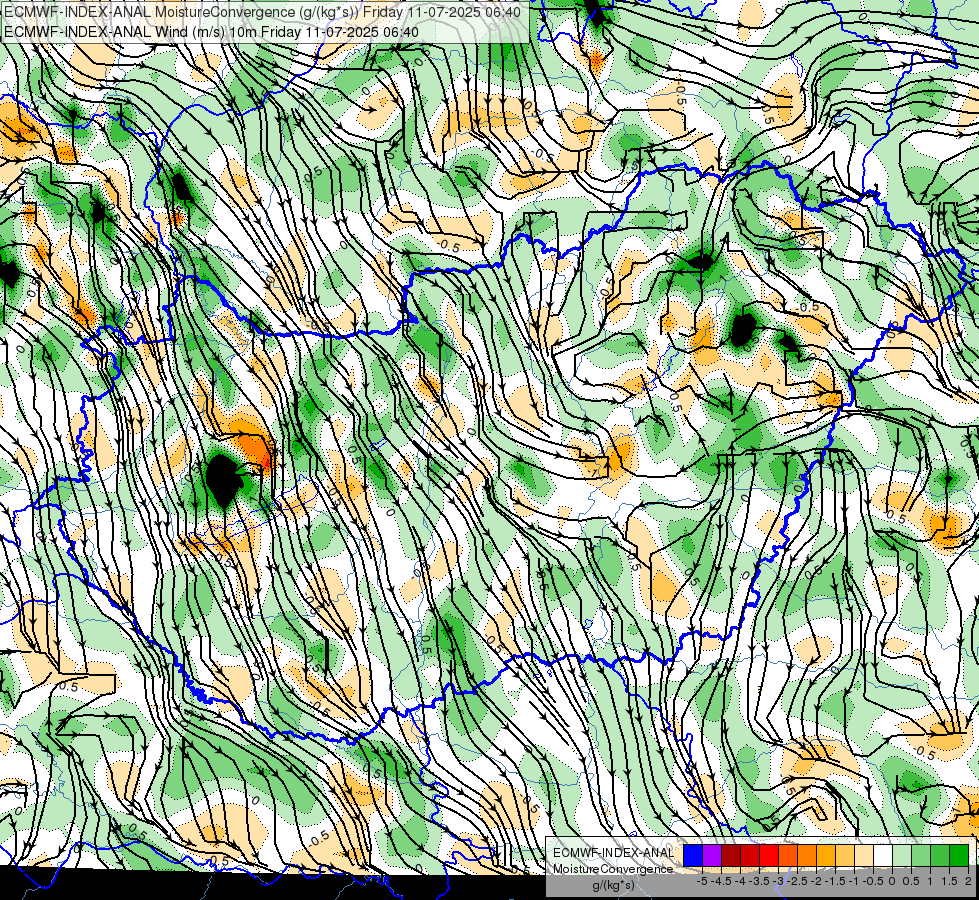Select the white legend swatch
This screenshot has height=900, width=979.
pyautogui.click(x=883, y=855)
